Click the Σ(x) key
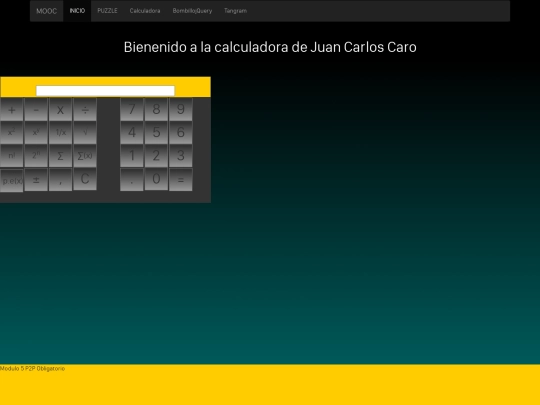This screenshot has height=405, width=540. [85, 156]
